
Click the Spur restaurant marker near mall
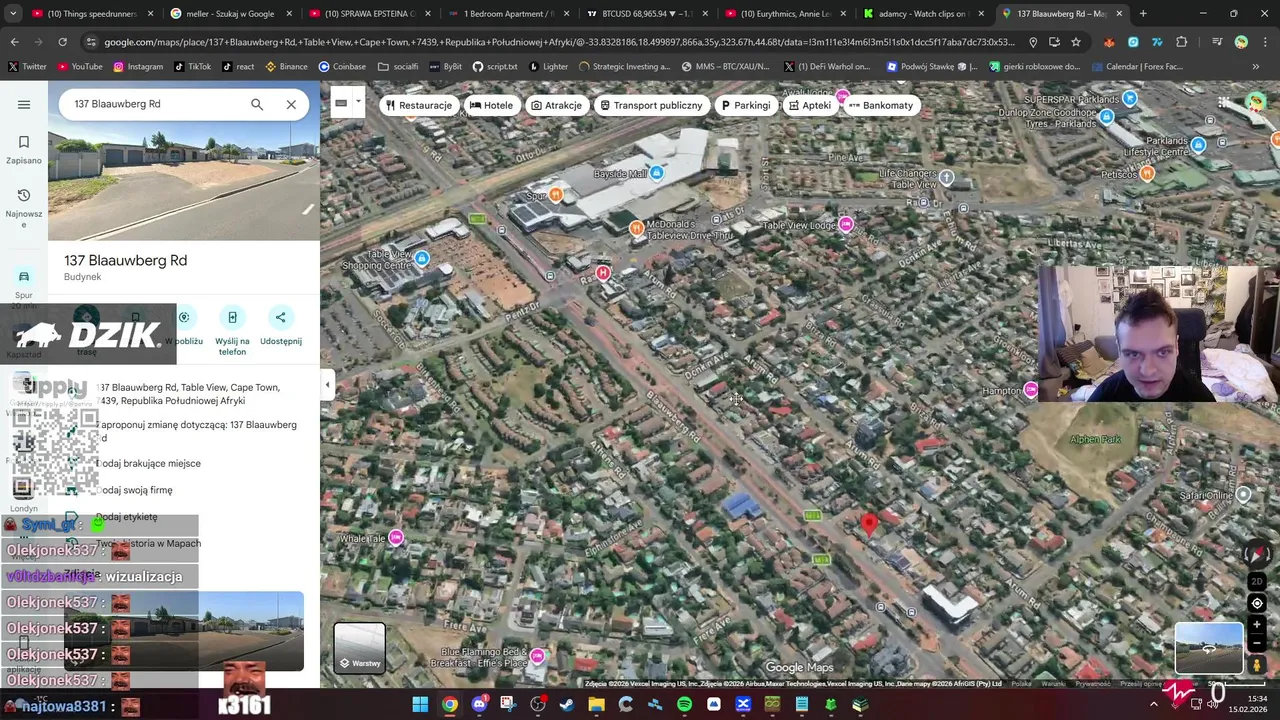[x=556, y=194]
